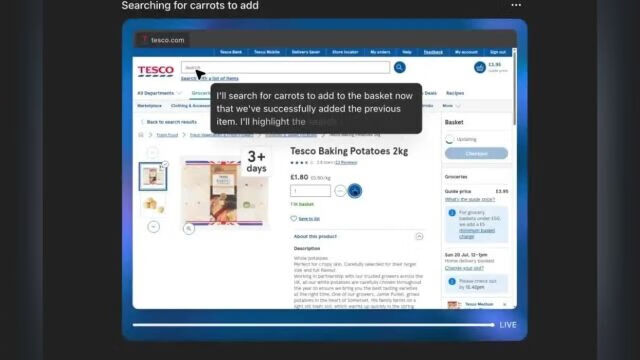Collapse the About this product section
The height and width of the screenshot is (360, 640).
click(x=419, y=237)
